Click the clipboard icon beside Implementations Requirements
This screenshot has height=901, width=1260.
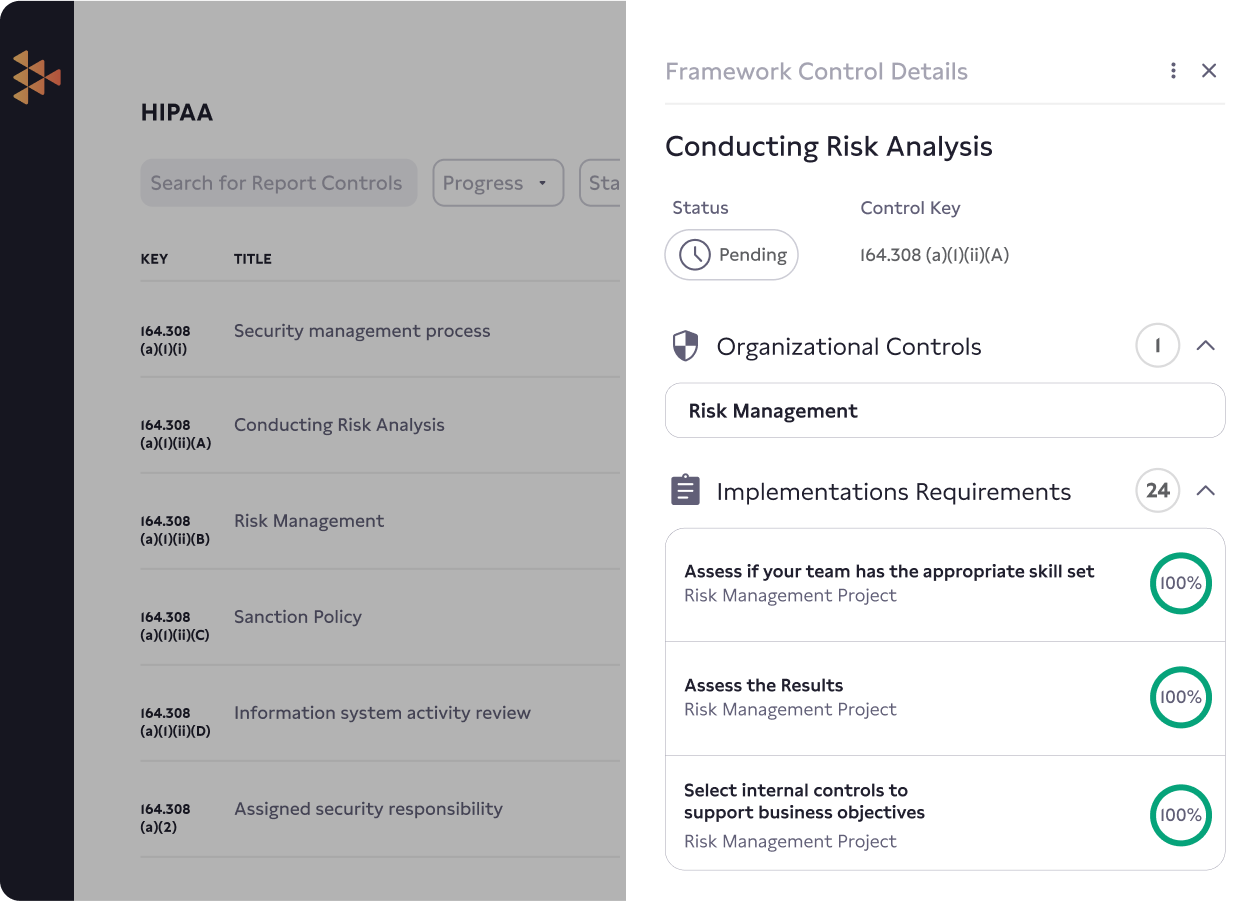tap(685, 490)
